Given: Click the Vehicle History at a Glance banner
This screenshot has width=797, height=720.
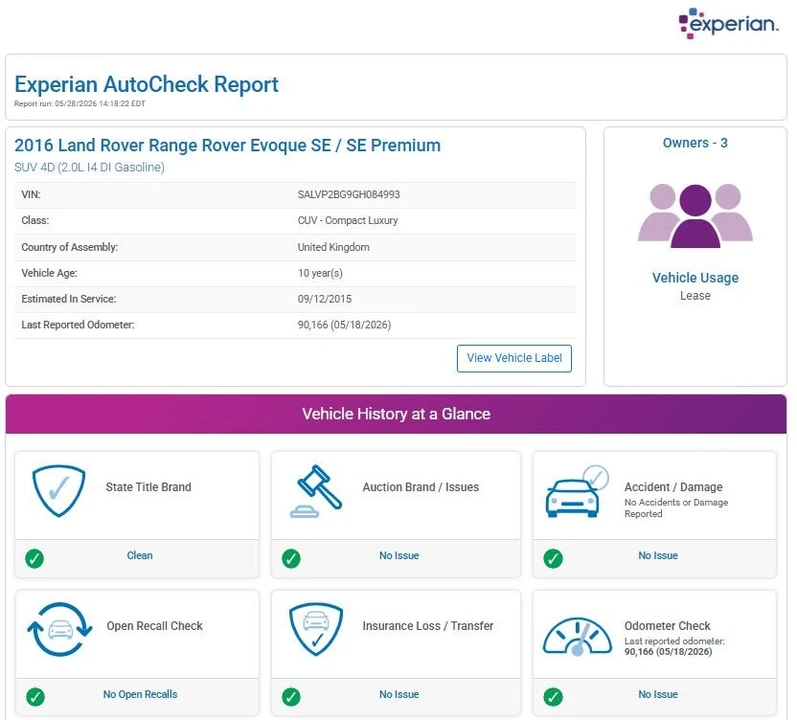Looking at the screenshot, I should [396, 414].
